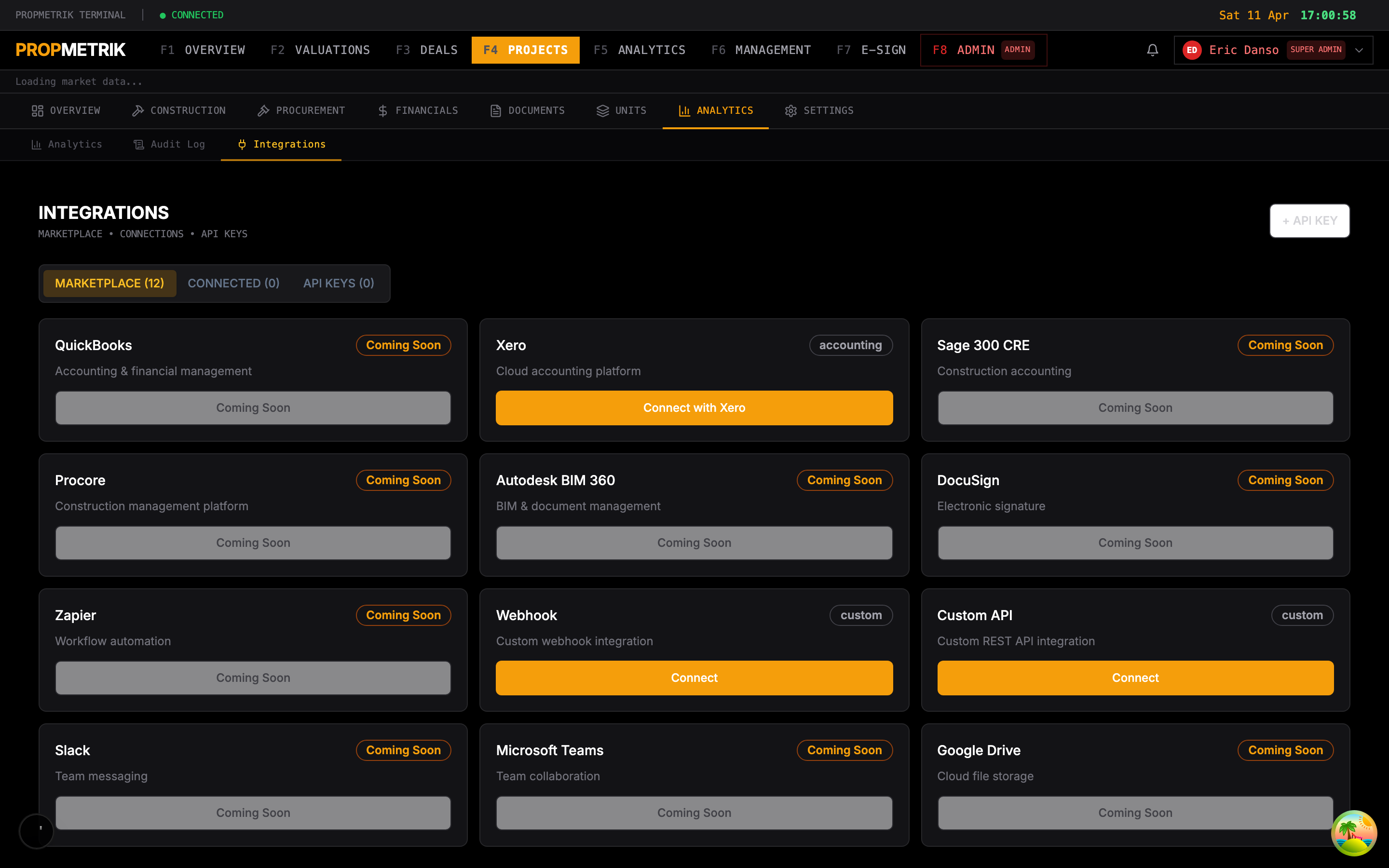Image resolution: width=1389 pixels, height=868 pixels.
Task: Click Connect with Xero button
Action: (694, 407)
